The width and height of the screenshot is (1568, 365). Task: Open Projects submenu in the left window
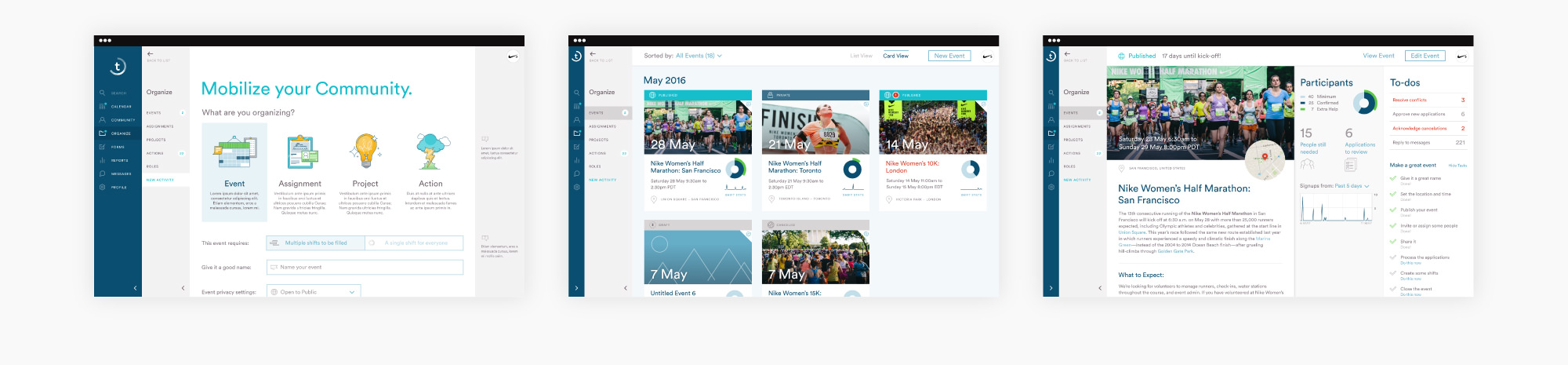(165, 140)
